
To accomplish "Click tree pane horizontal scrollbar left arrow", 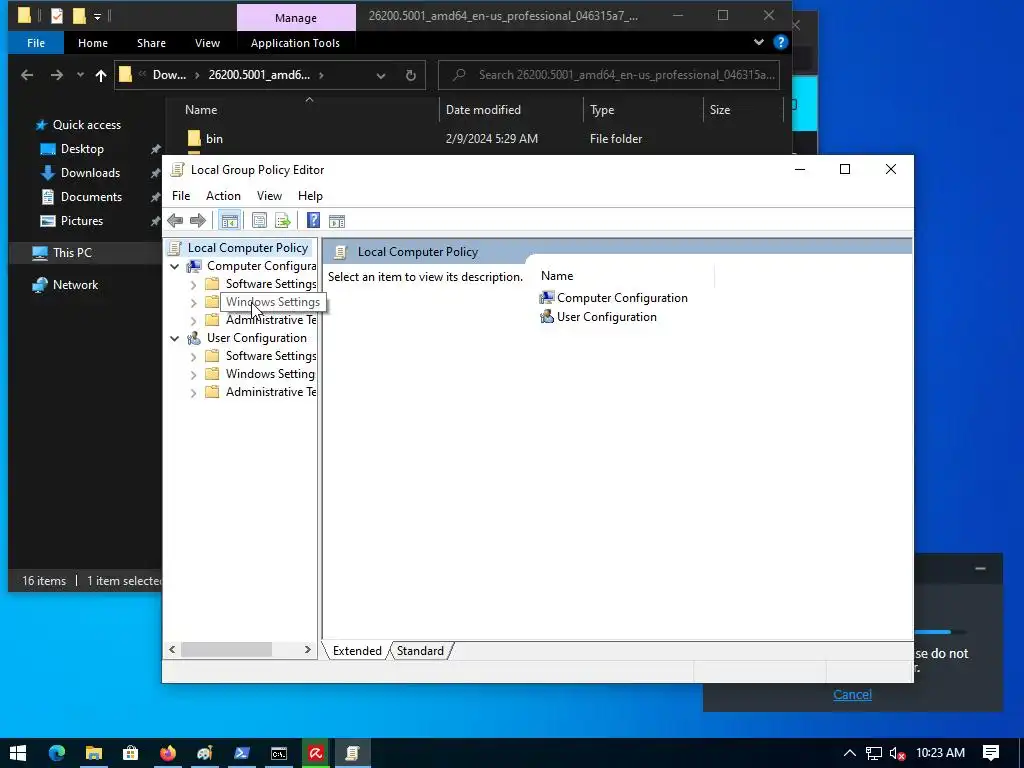I will click(x=172, y=650).
